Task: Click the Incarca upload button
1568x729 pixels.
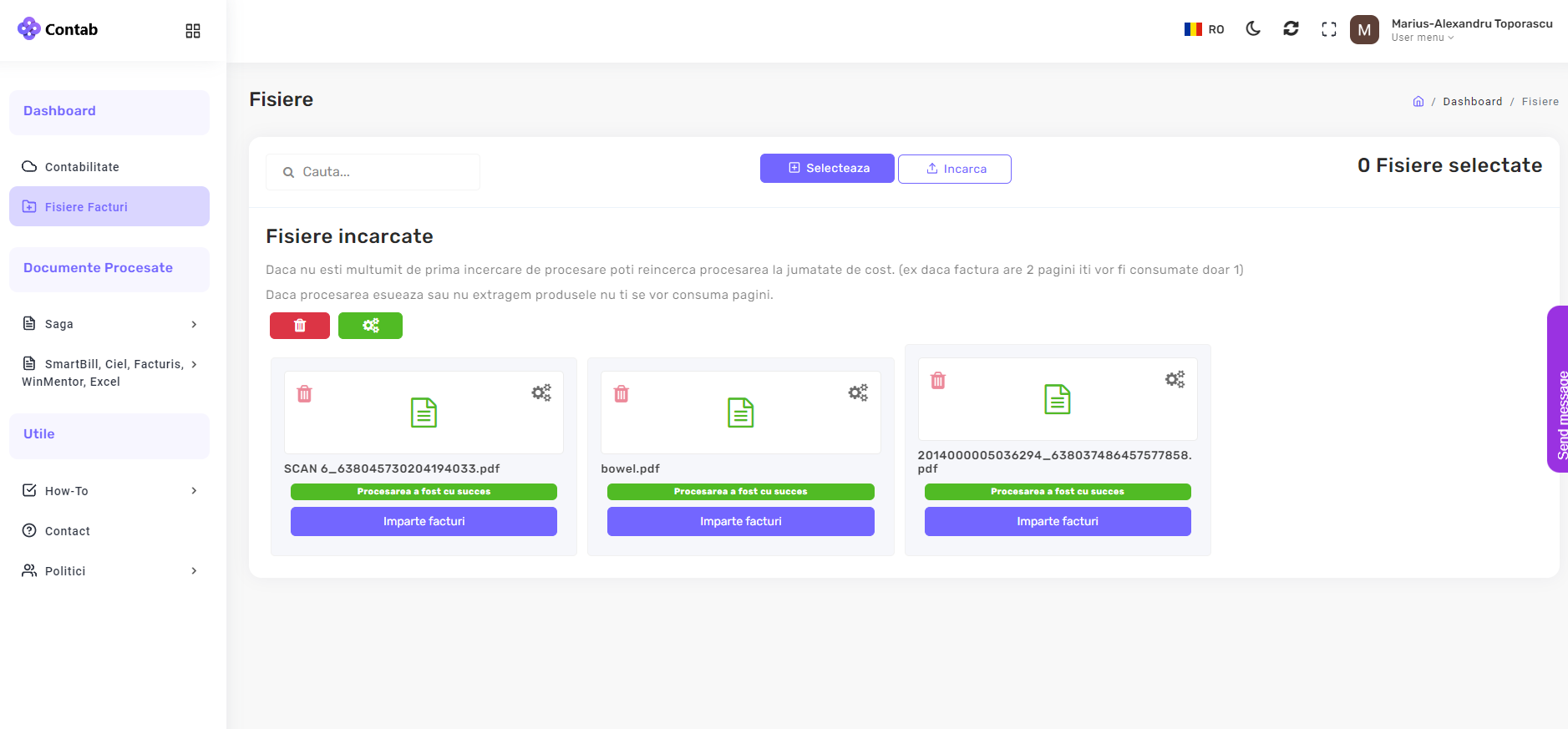Action: click(954, 169)
